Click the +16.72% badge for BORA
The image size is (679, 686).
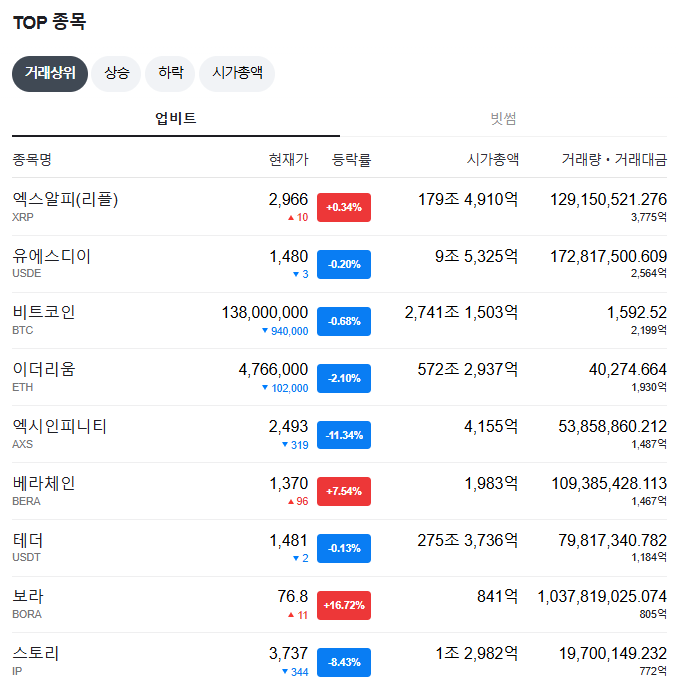(344, 605)
